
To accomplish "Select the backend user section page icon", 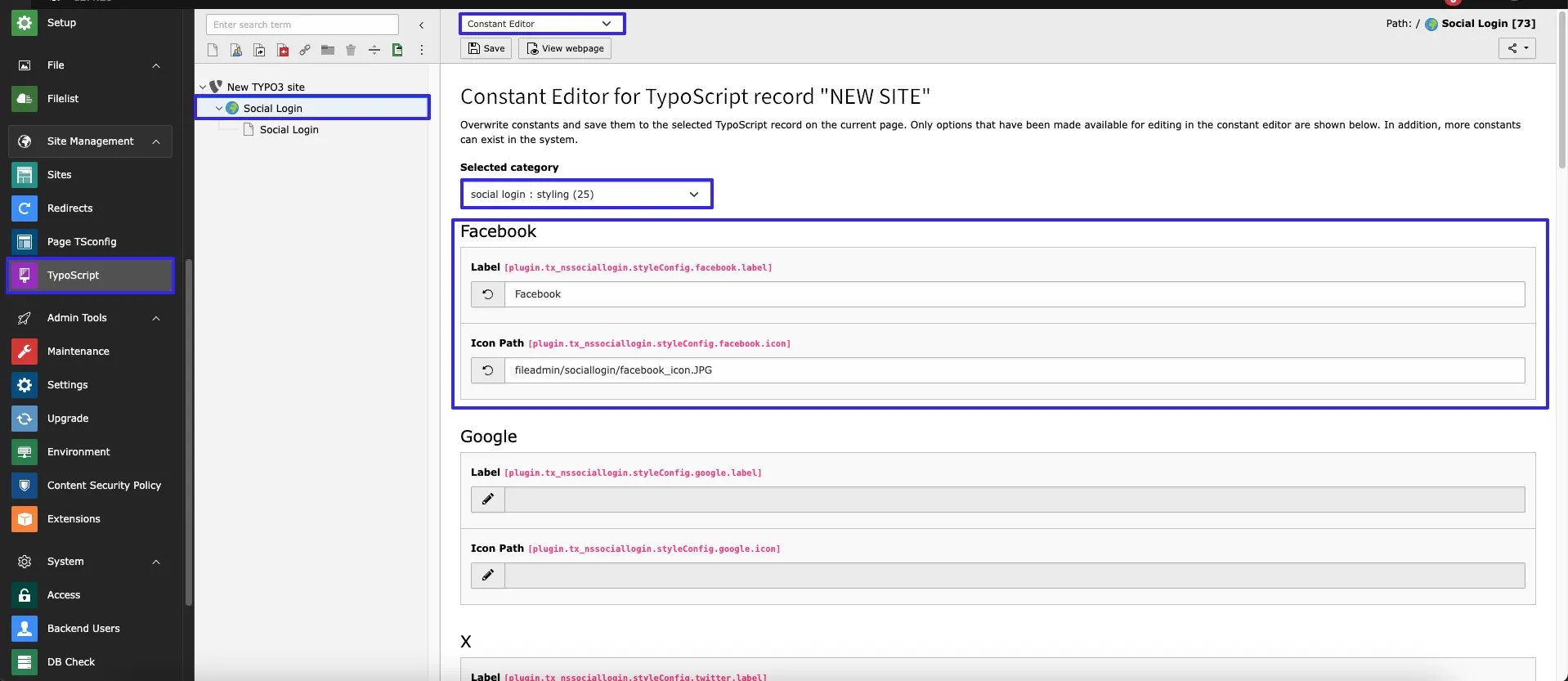I will coord(235,50).
